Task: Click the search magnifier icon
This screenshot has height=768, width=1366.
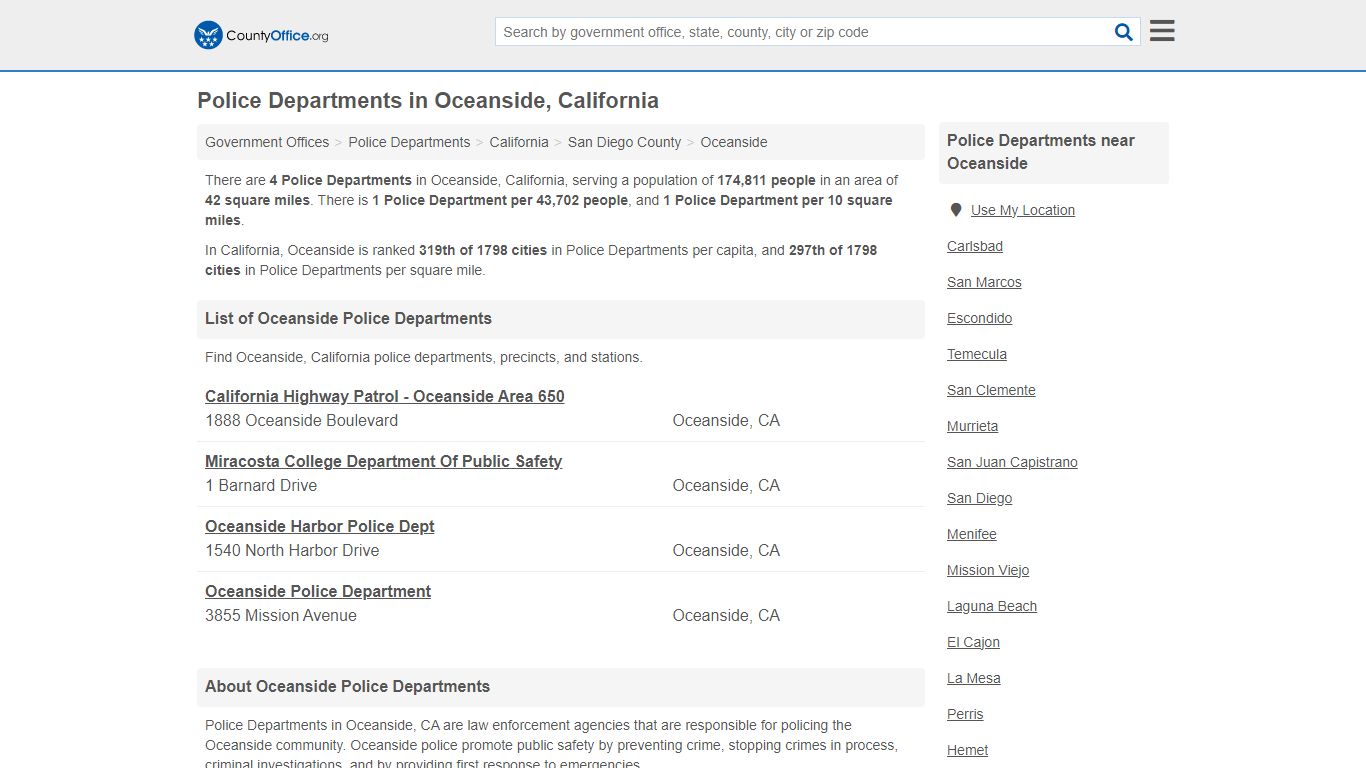Action: click(1124, 32)
